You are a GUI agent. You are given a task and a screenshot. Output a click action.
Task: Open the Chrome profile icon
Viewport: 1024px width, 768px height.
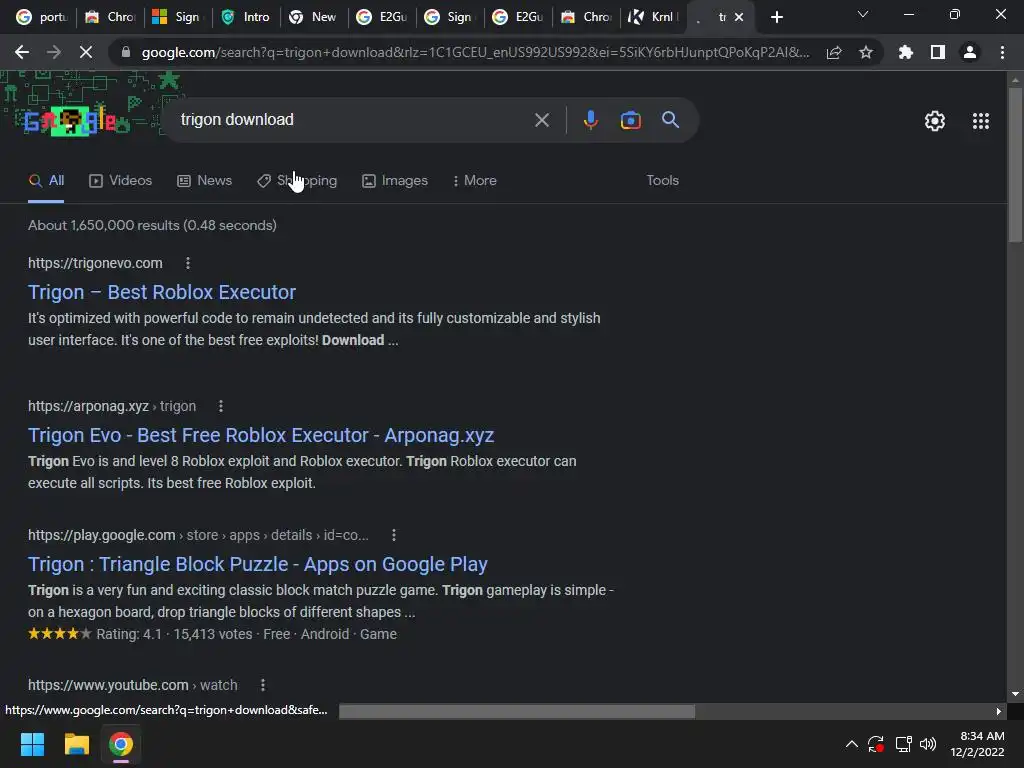(x=970, y=52)
